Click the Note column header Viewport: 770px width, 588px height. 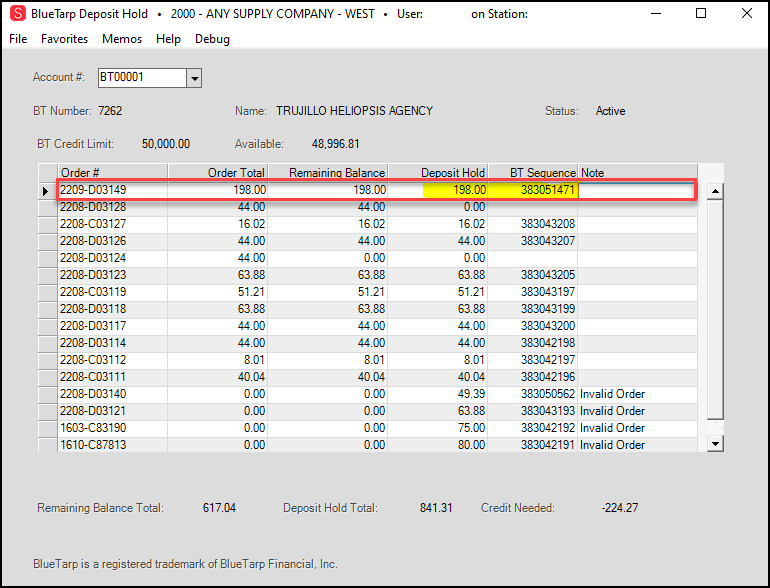[x=637, y=172]
